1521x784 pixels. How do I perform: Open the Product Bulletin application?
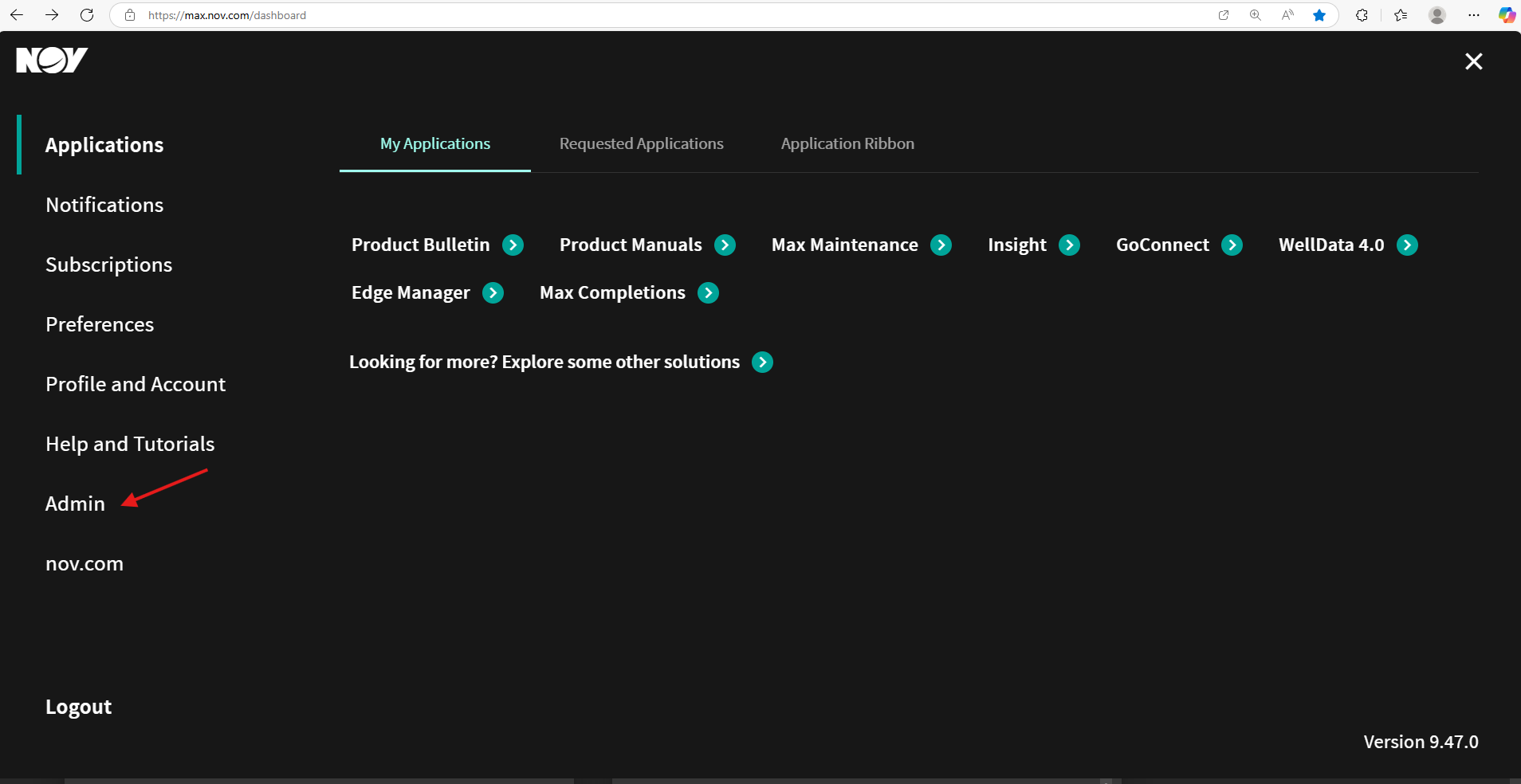pyautogui.click(x=421, y=245)
